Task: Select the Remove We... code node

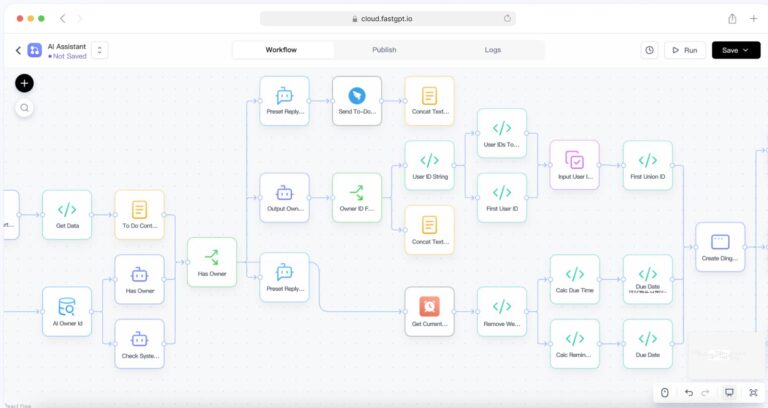Action: [502, 312]
